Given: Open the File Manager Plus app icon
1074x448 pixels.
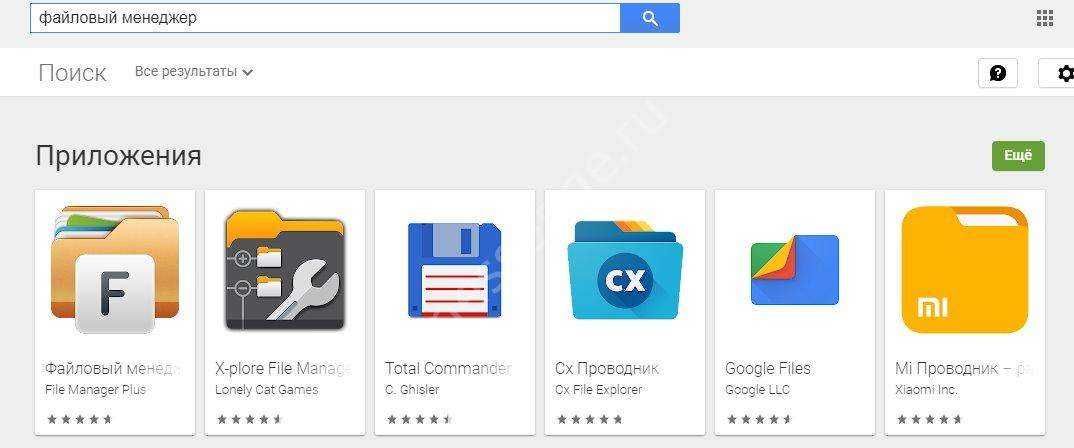Looking at the screenshot, I should click(x=114, y=269).
